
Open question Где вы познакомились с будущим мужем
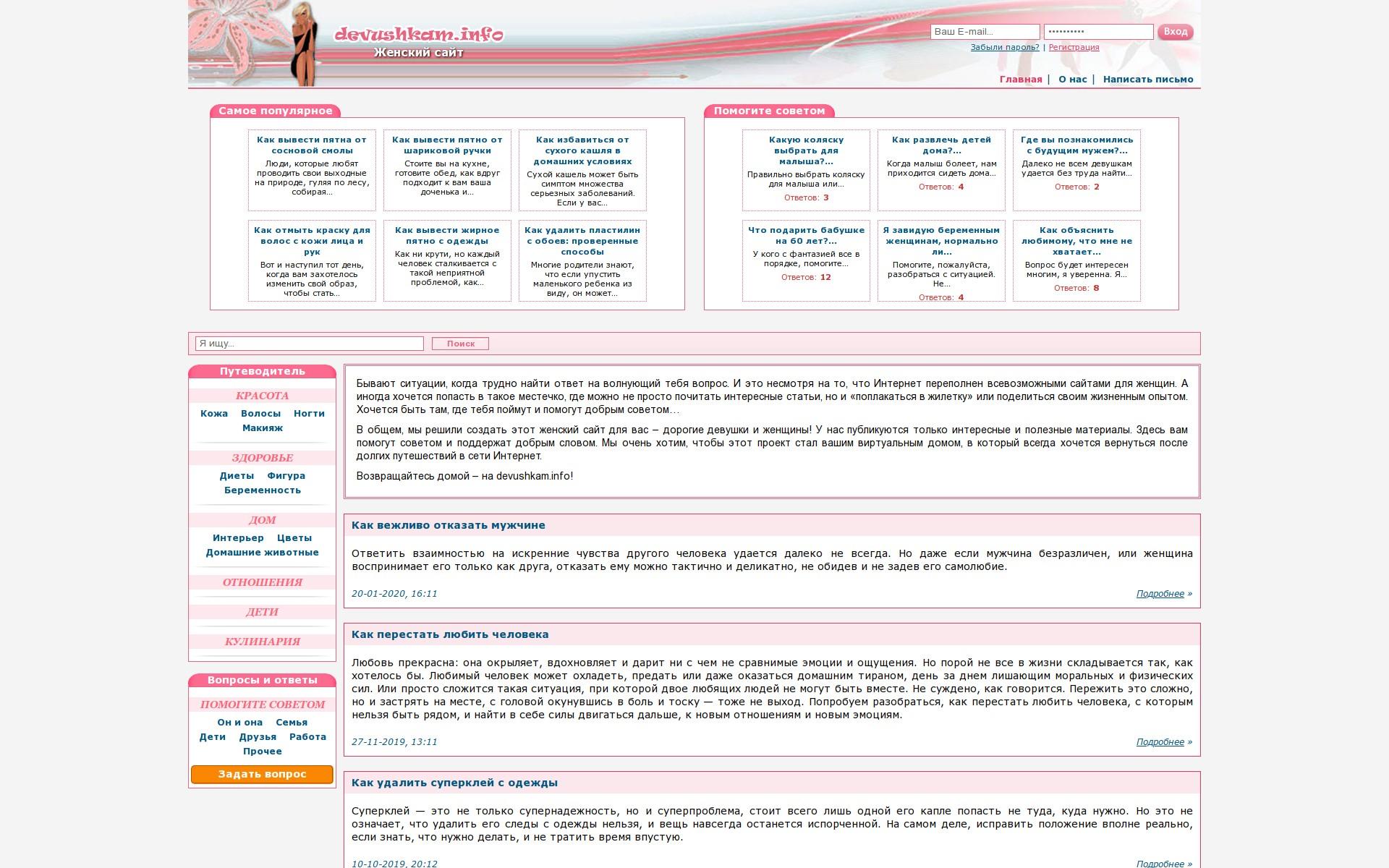(x=1076, y=145)
